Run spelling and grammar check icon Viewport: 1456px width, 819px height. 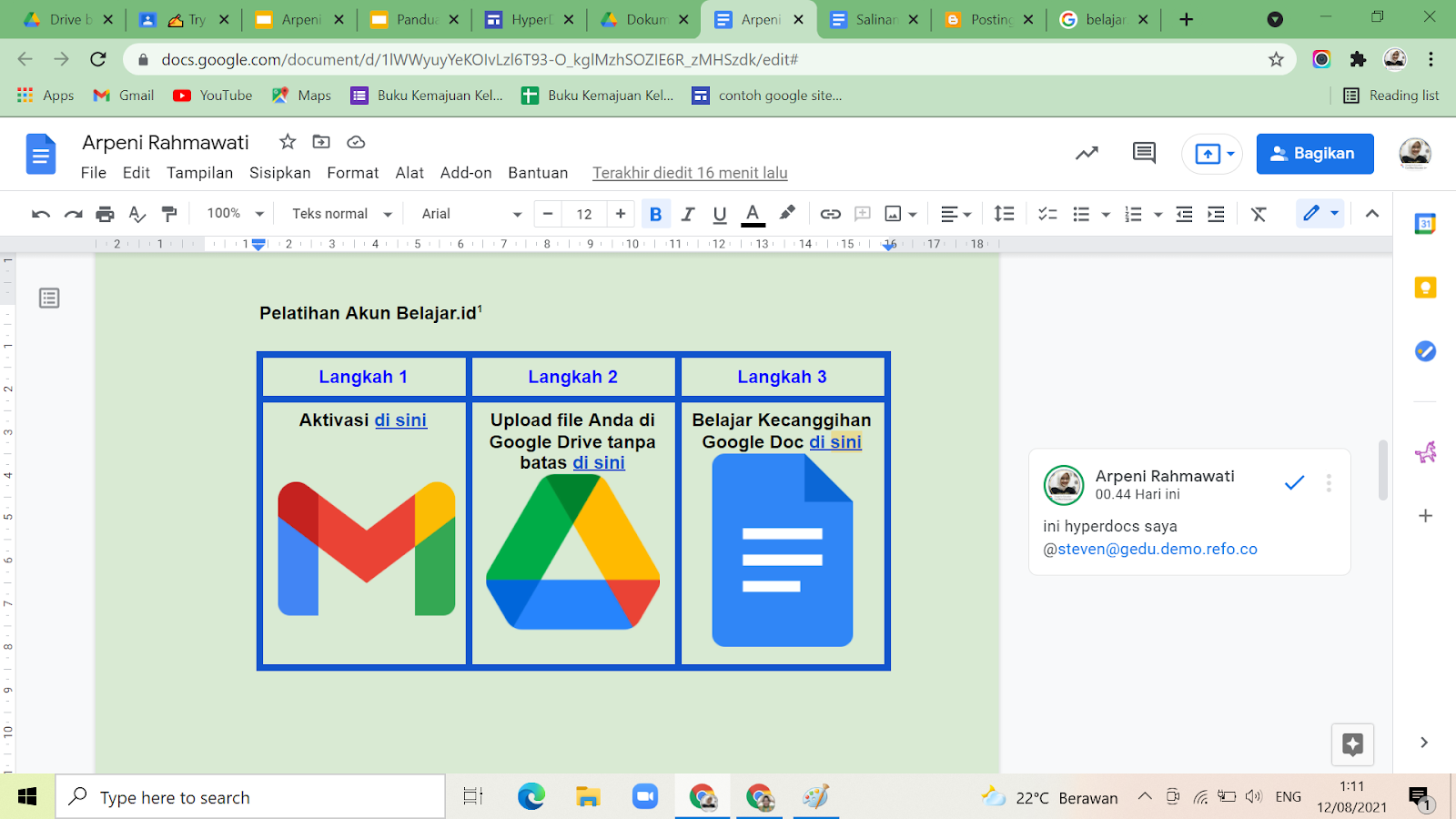137,214
